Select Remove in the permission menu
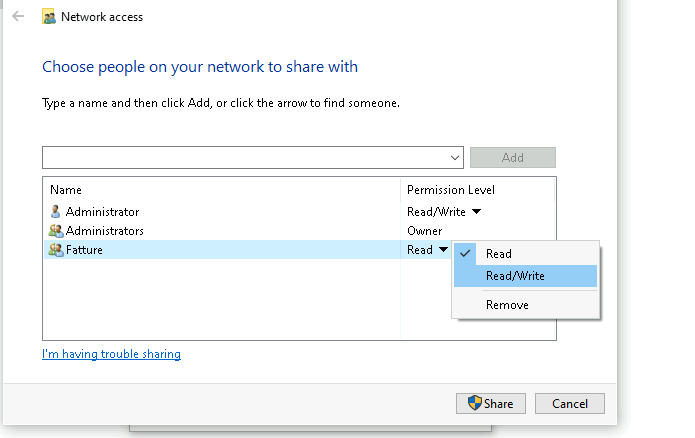The height and width of the screenshot is (438, 695). pos(526,305)
